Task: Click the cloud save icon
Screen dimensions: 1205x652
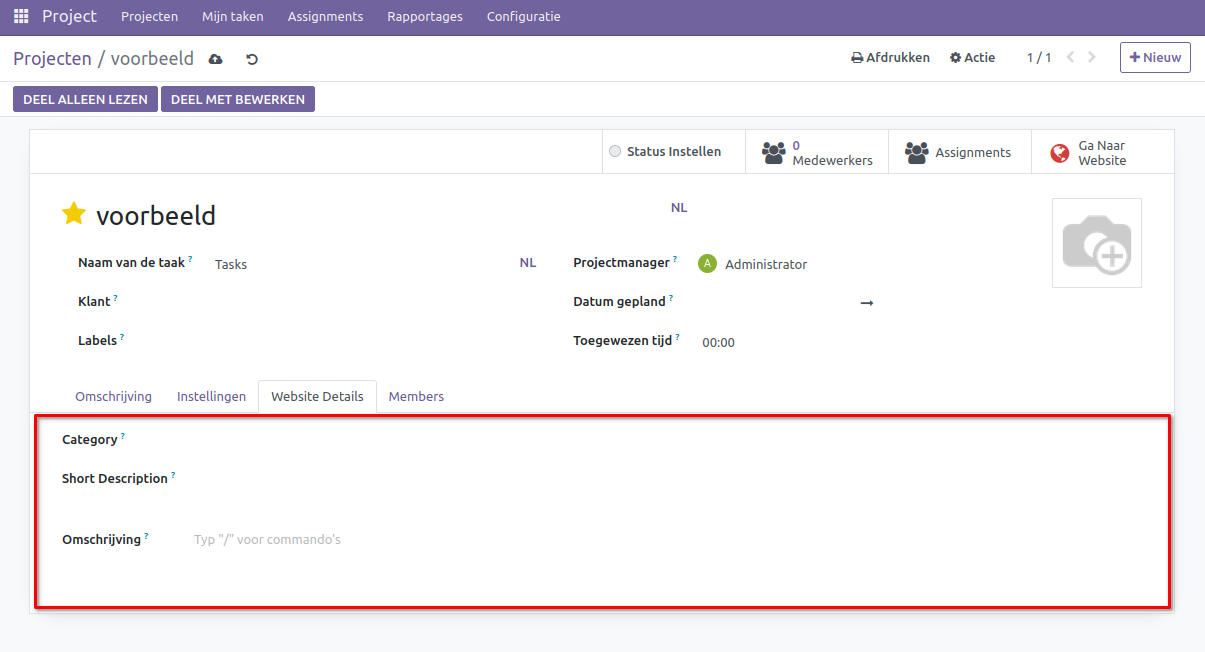Action: (215, 59)
